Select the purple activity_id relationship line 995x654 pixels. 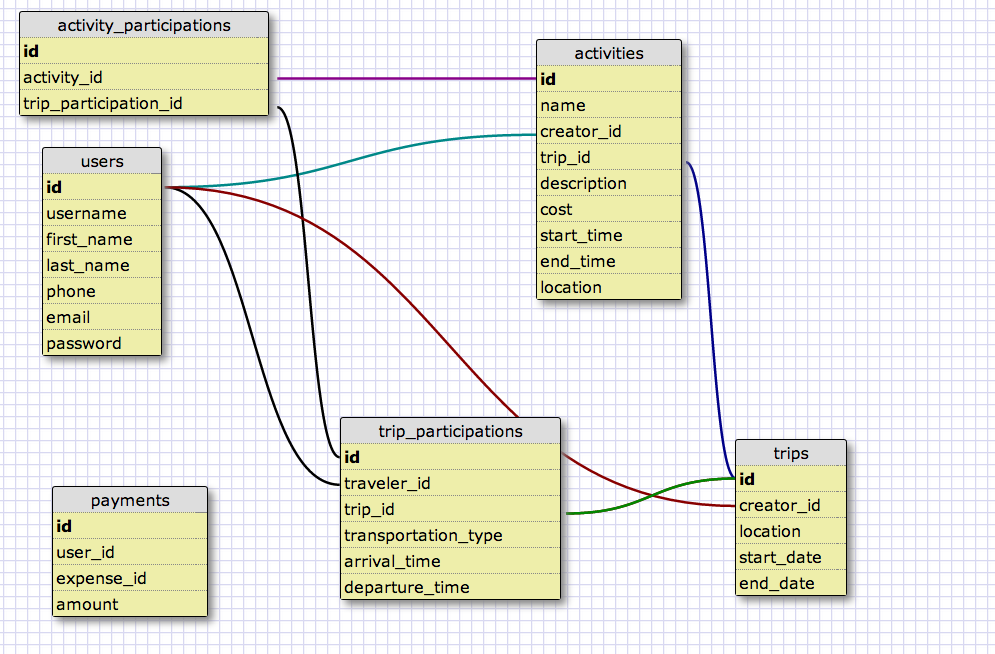click(x=406, y=79)
